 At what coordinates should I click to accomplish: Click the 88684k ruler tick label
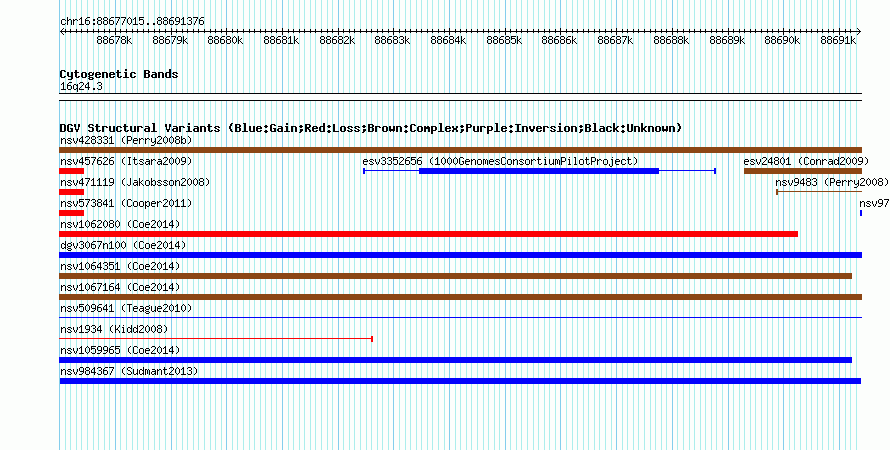click(448, 40)
